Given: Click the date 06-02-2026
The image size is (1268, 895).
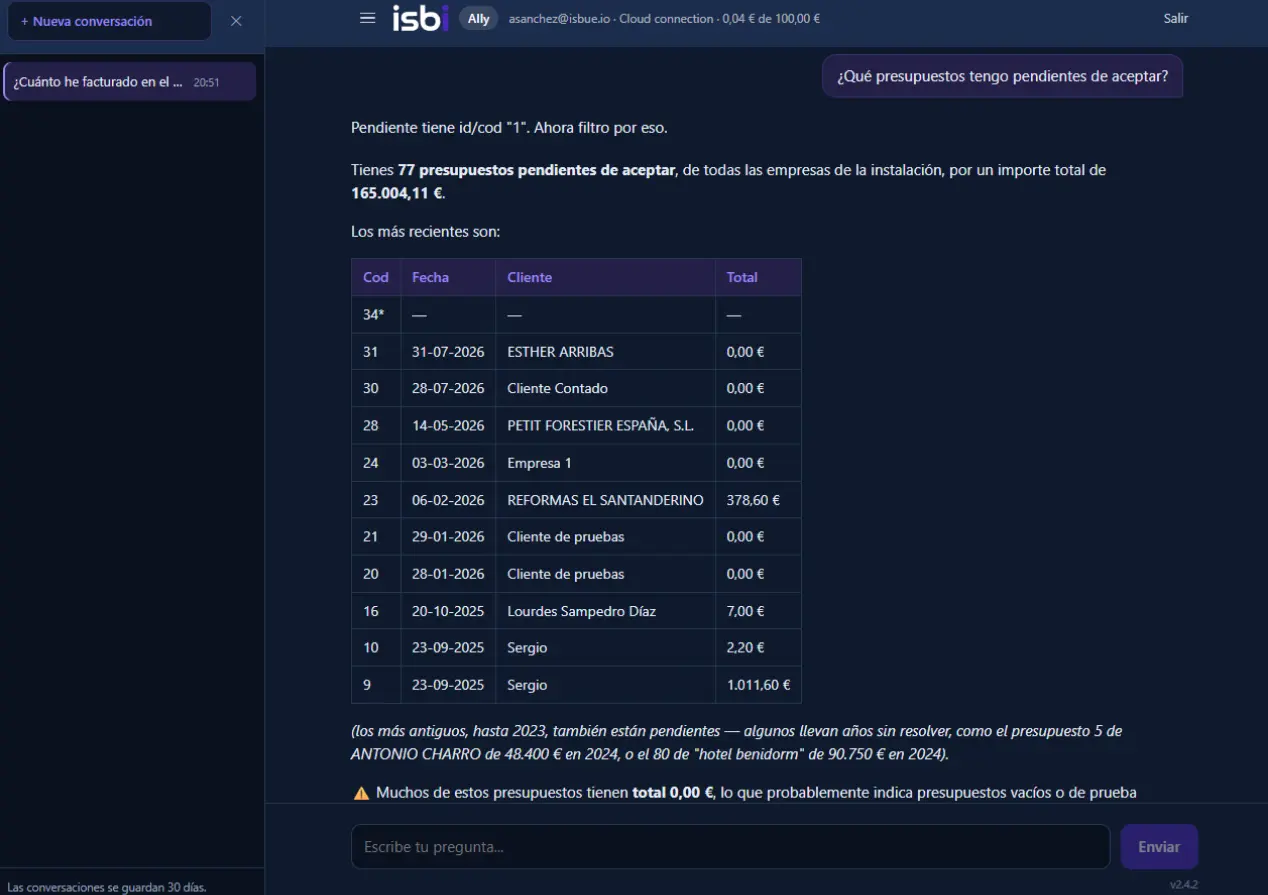Looking at the screenshot, I should pos(448,500).
